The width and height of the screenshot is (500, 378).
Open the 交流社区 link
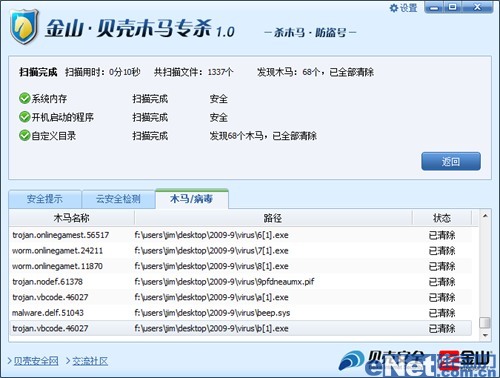pos(90,361)
